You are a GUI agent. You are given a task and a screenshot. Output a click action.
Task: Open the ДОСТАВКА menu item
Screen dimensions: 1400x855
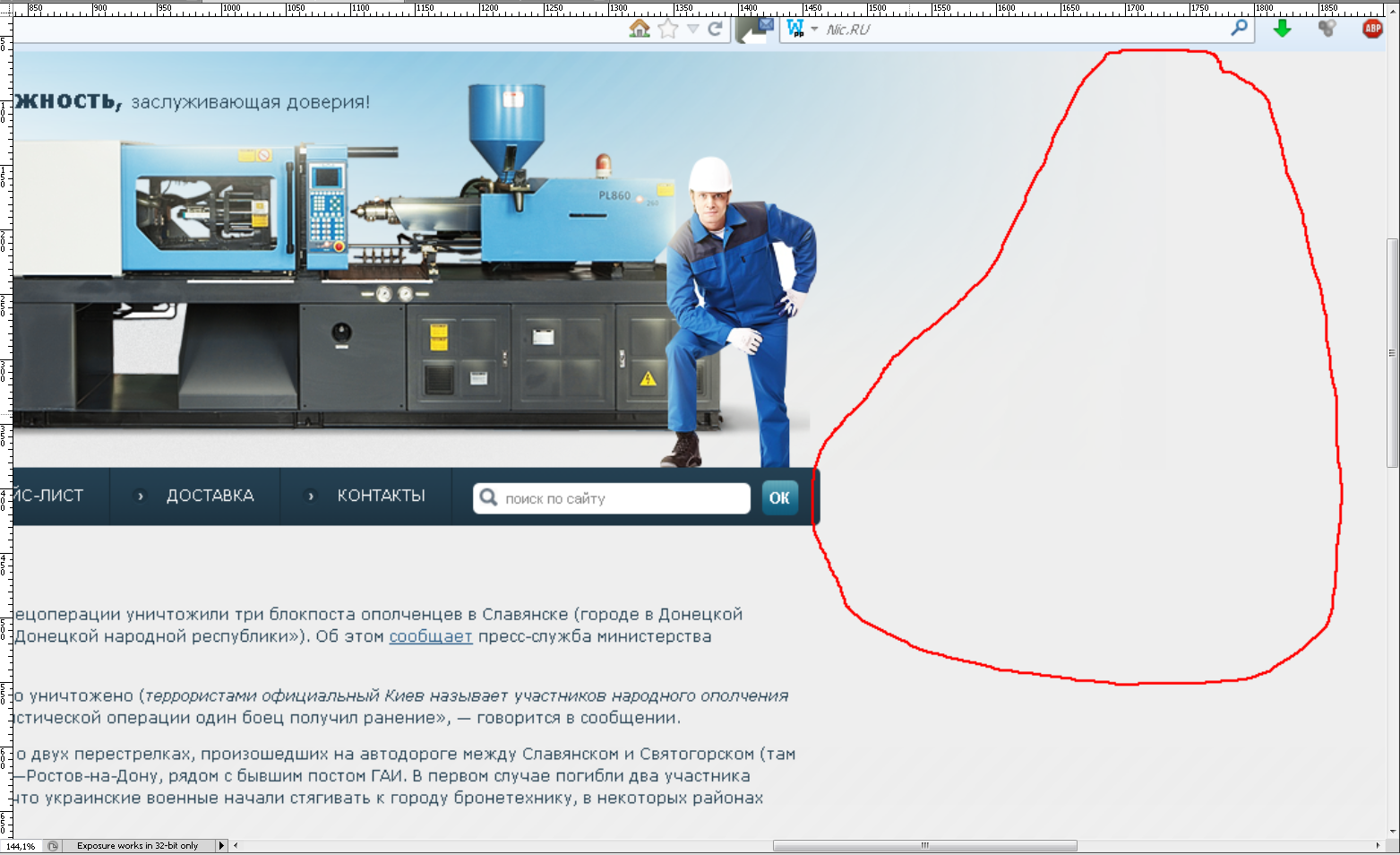[x=210, y=496]
